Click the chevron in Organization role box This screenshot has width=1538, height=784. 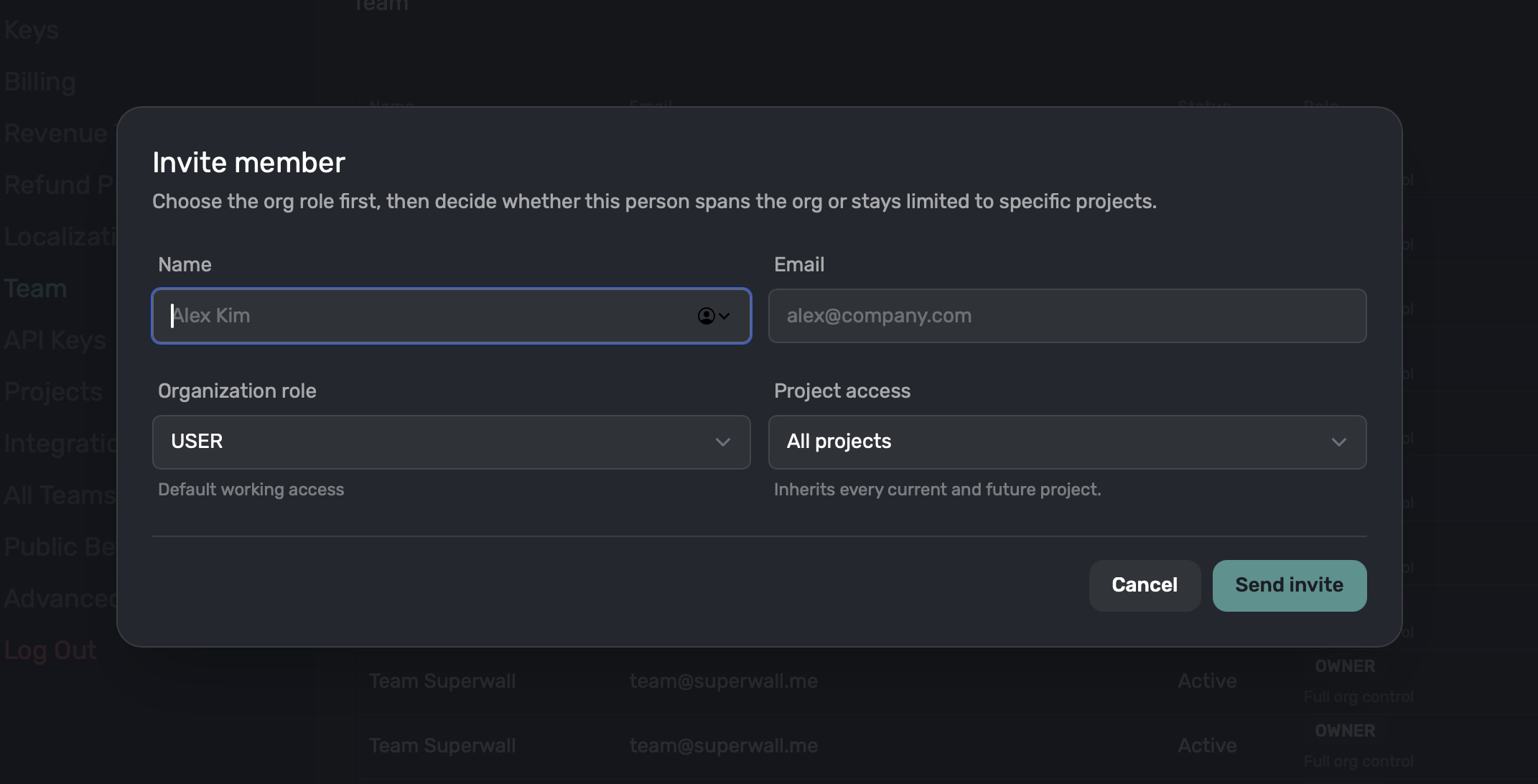(x=722, y=442)
